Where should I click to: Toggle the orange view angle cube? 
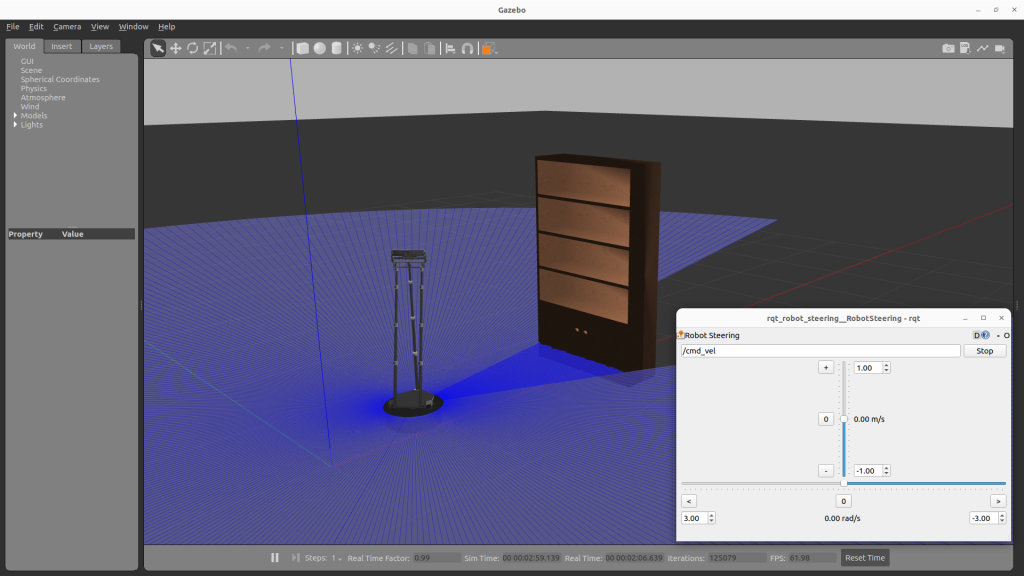(x=488, y=48)
